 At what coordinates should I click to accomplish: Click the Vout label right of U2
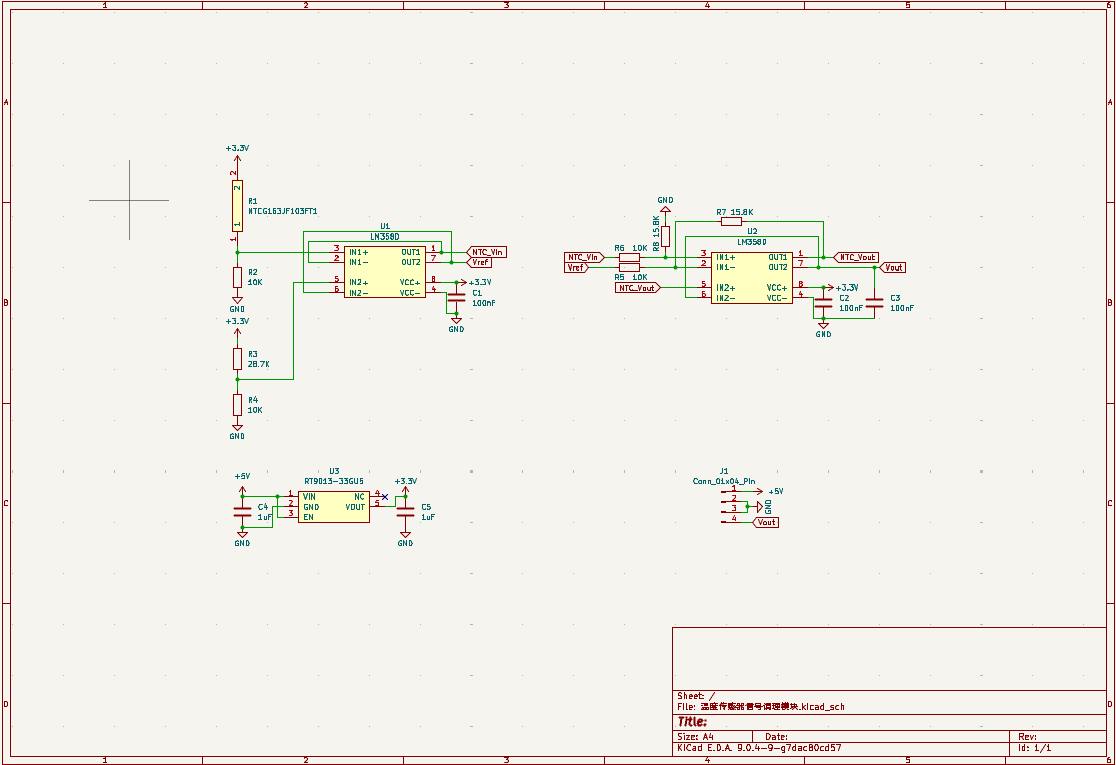coord(892,268)
